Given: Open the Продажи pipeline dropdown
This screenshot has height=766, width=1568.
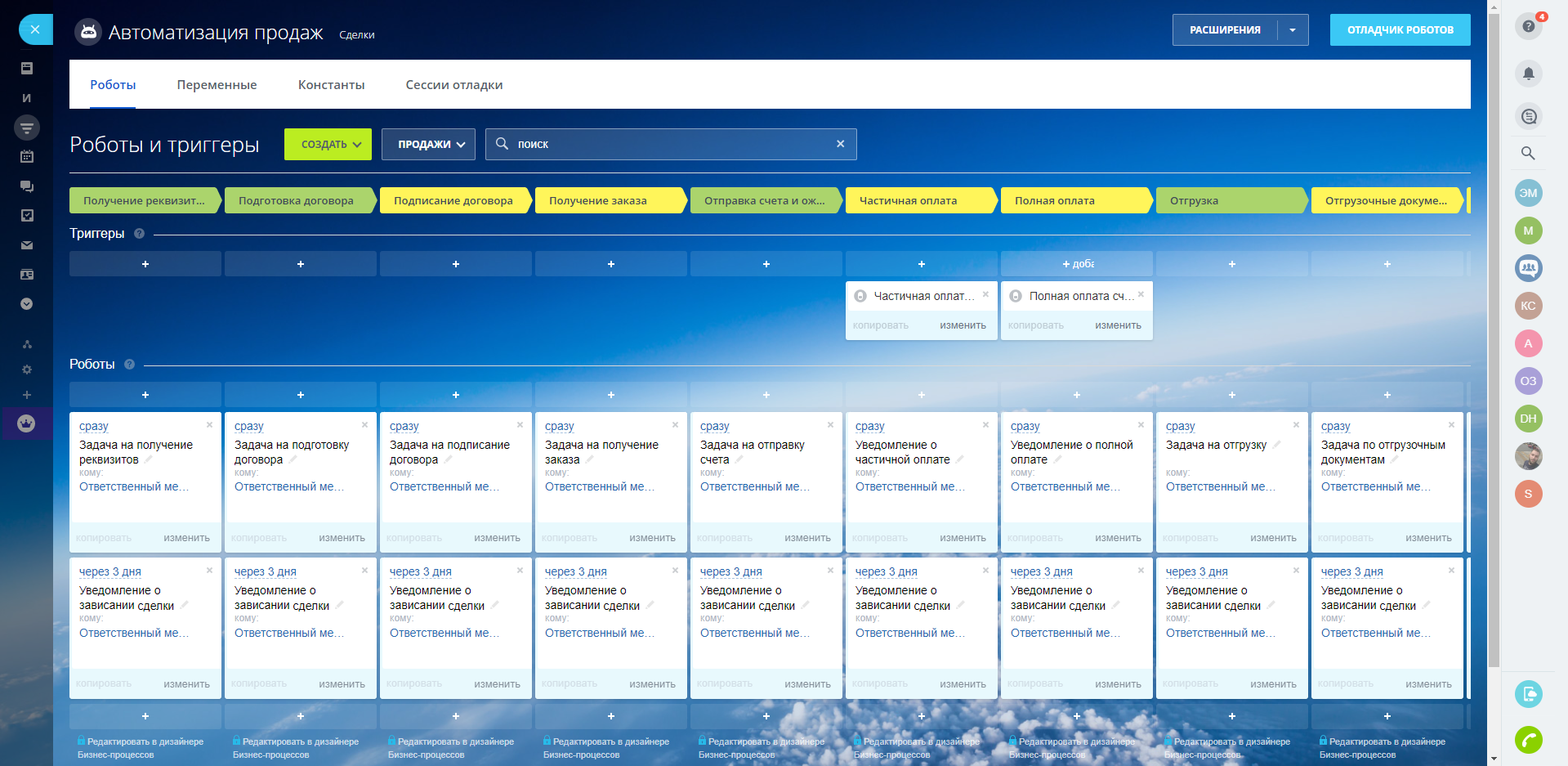Looking at the screenshot, I should pos(428,145).
